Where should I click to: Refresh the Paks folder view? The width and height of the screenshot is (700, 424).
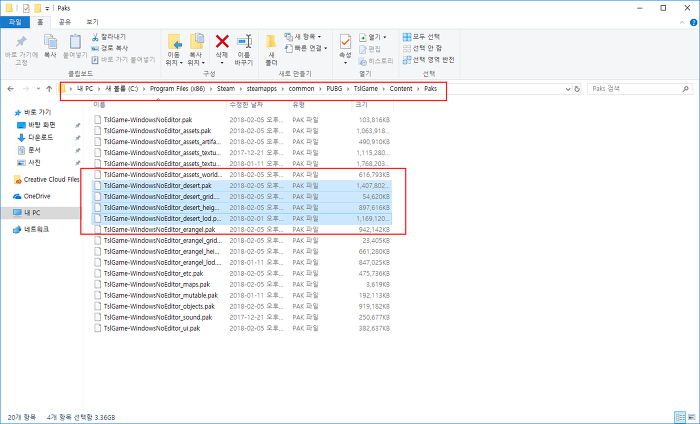[x=577, y=89]
